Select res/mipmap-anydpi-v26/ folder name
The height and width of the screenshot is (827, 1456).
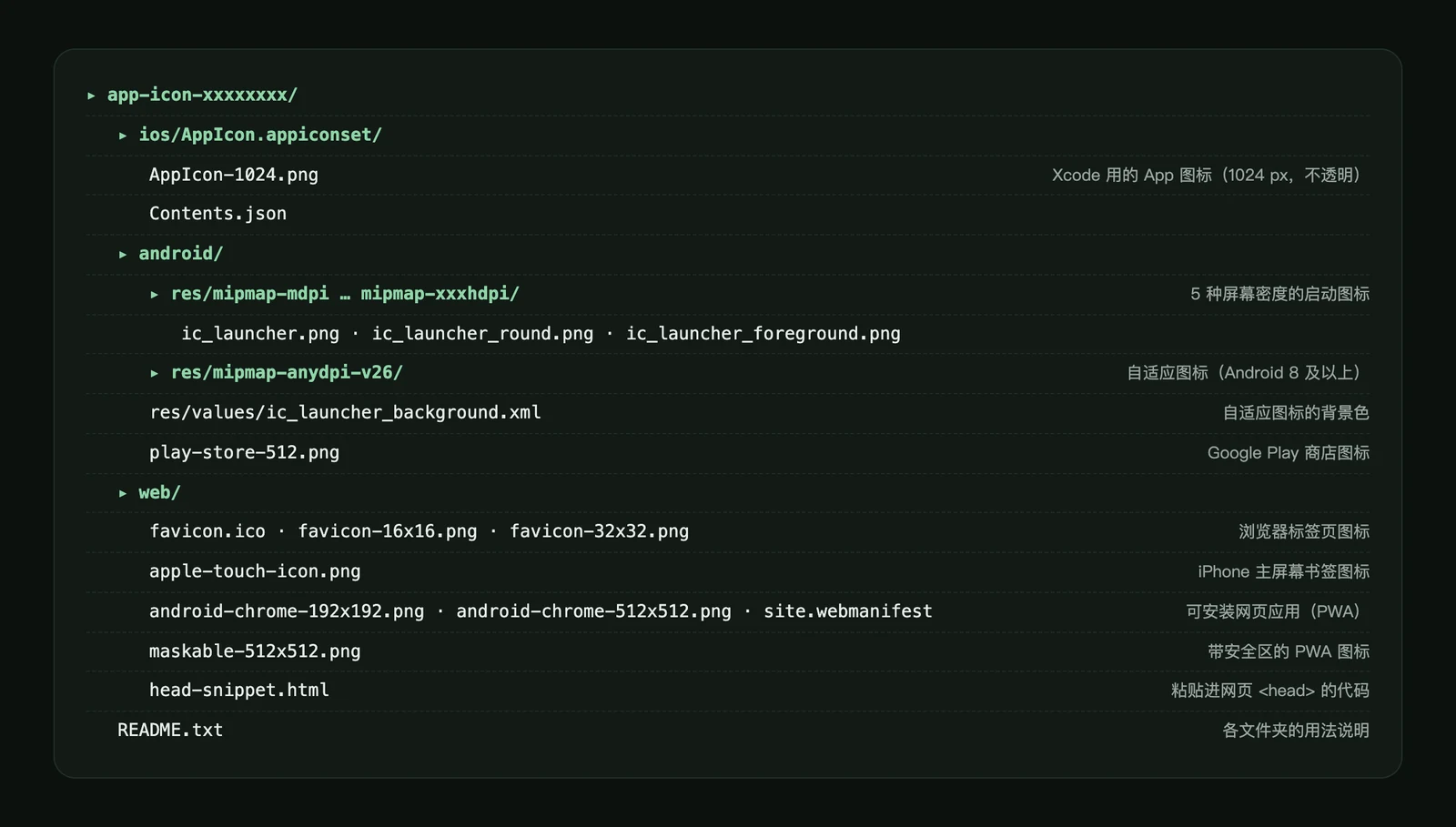point(287,372)
